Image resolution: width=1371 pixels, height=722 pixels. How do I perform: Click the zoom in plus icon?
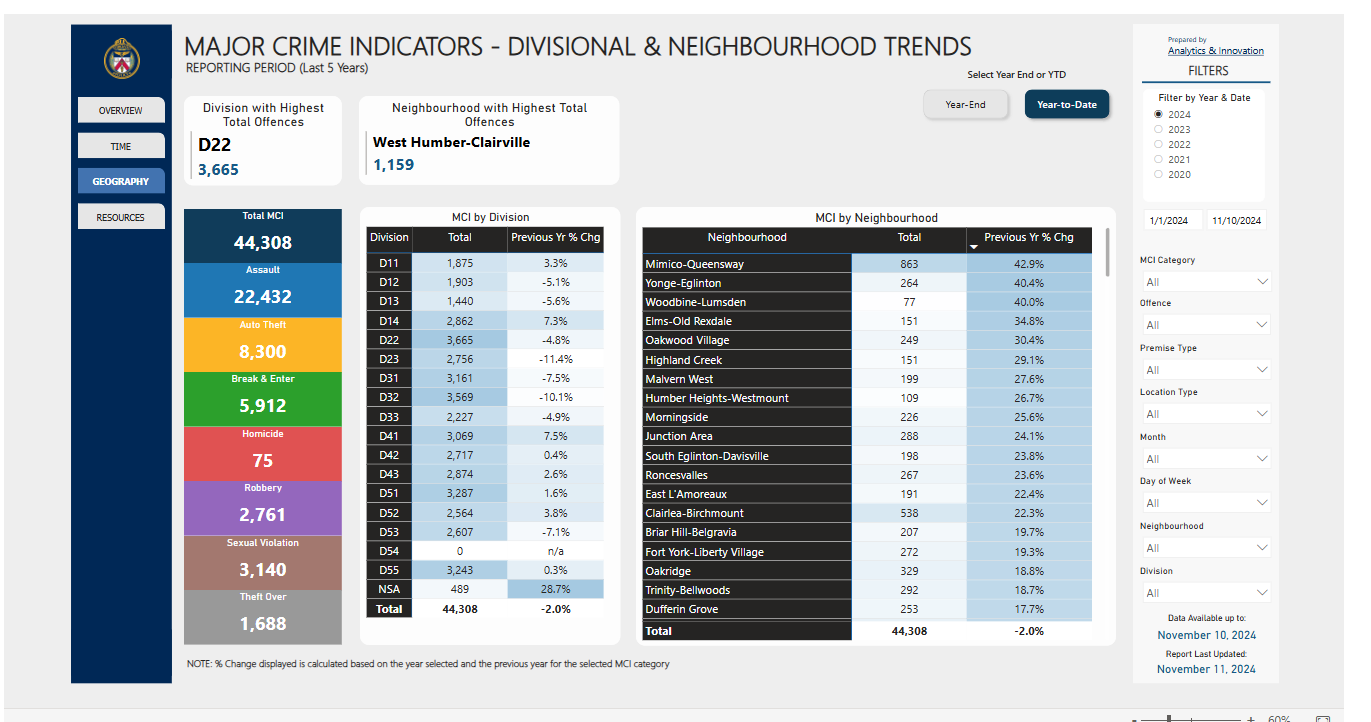pos(1250,719)
